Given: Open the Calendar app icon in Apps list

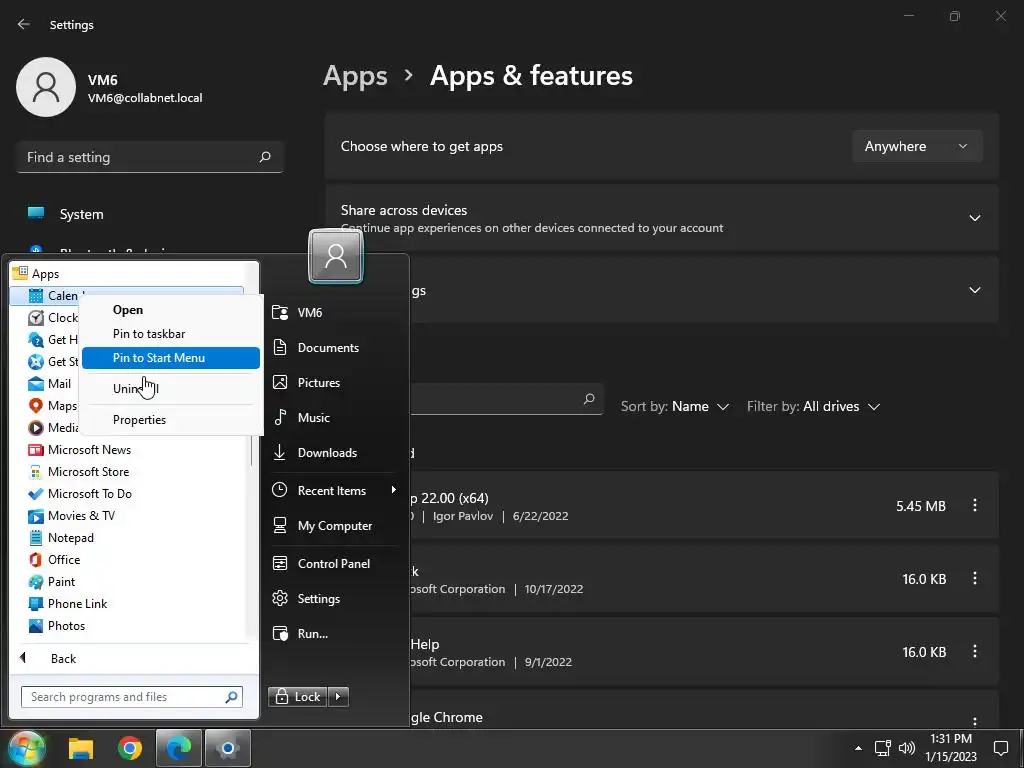Looking at the screenshot, I should [x=36, y=296].
